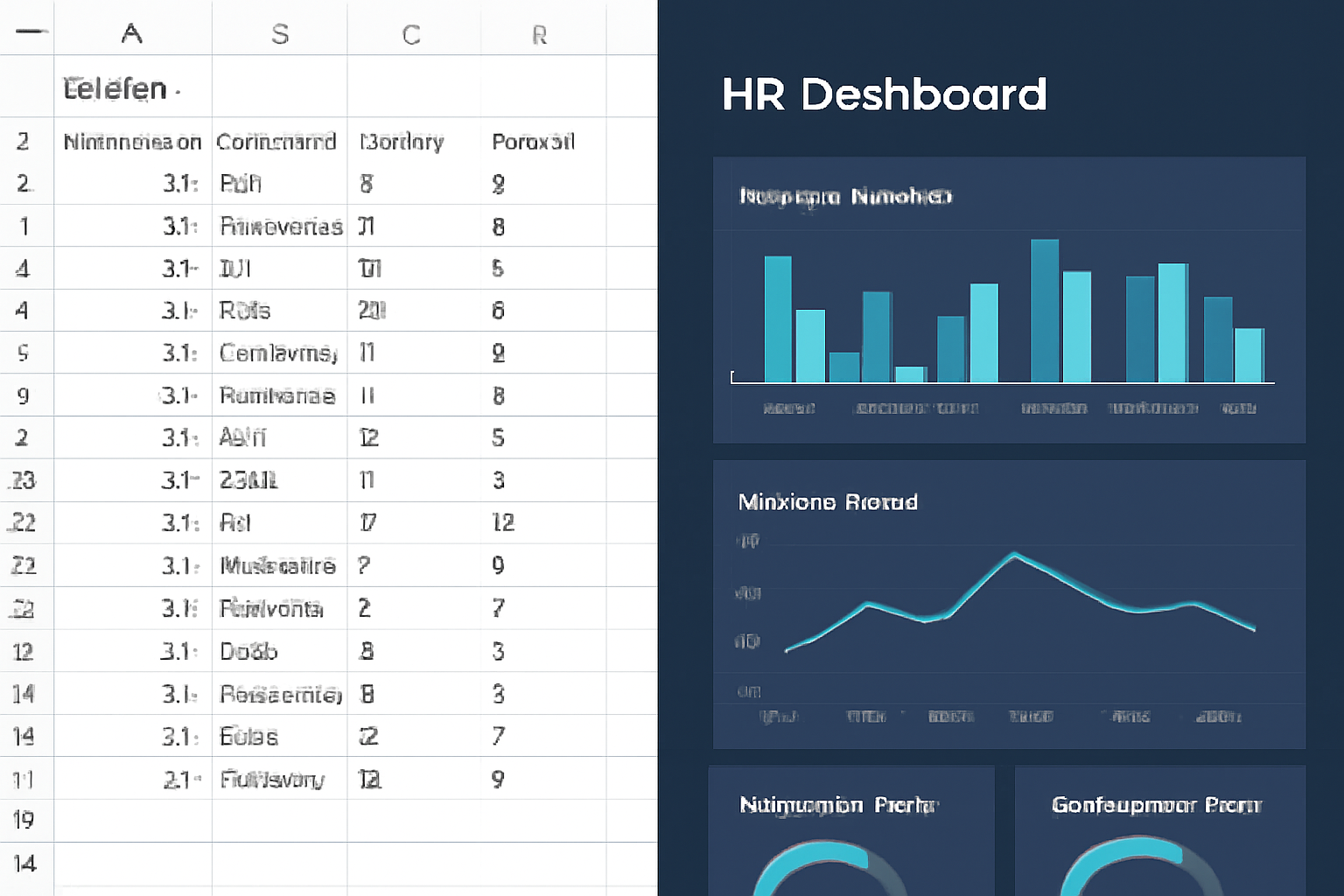Click the 'Eelefen' title cell
This screenshot has height=896, width=1344.
133,87
